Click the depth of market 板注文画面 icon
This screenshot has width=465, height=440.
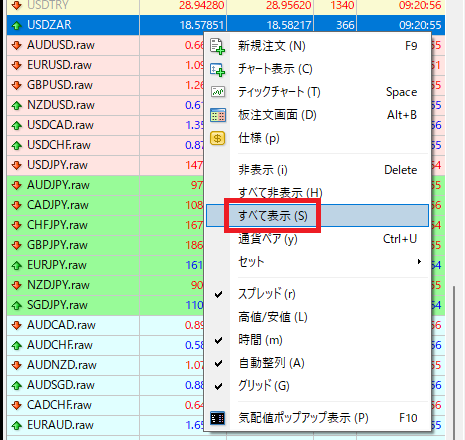pyautogui.click(x=218, y=115)
